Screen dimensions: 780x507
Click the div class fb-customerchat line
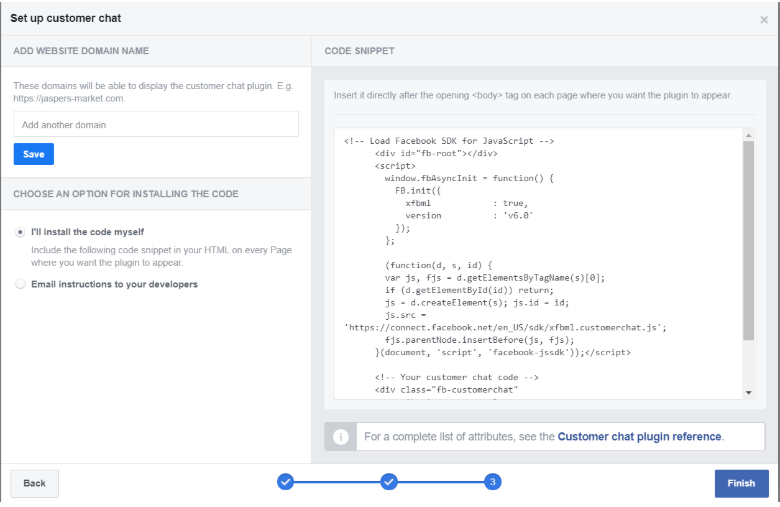[446, 390]
